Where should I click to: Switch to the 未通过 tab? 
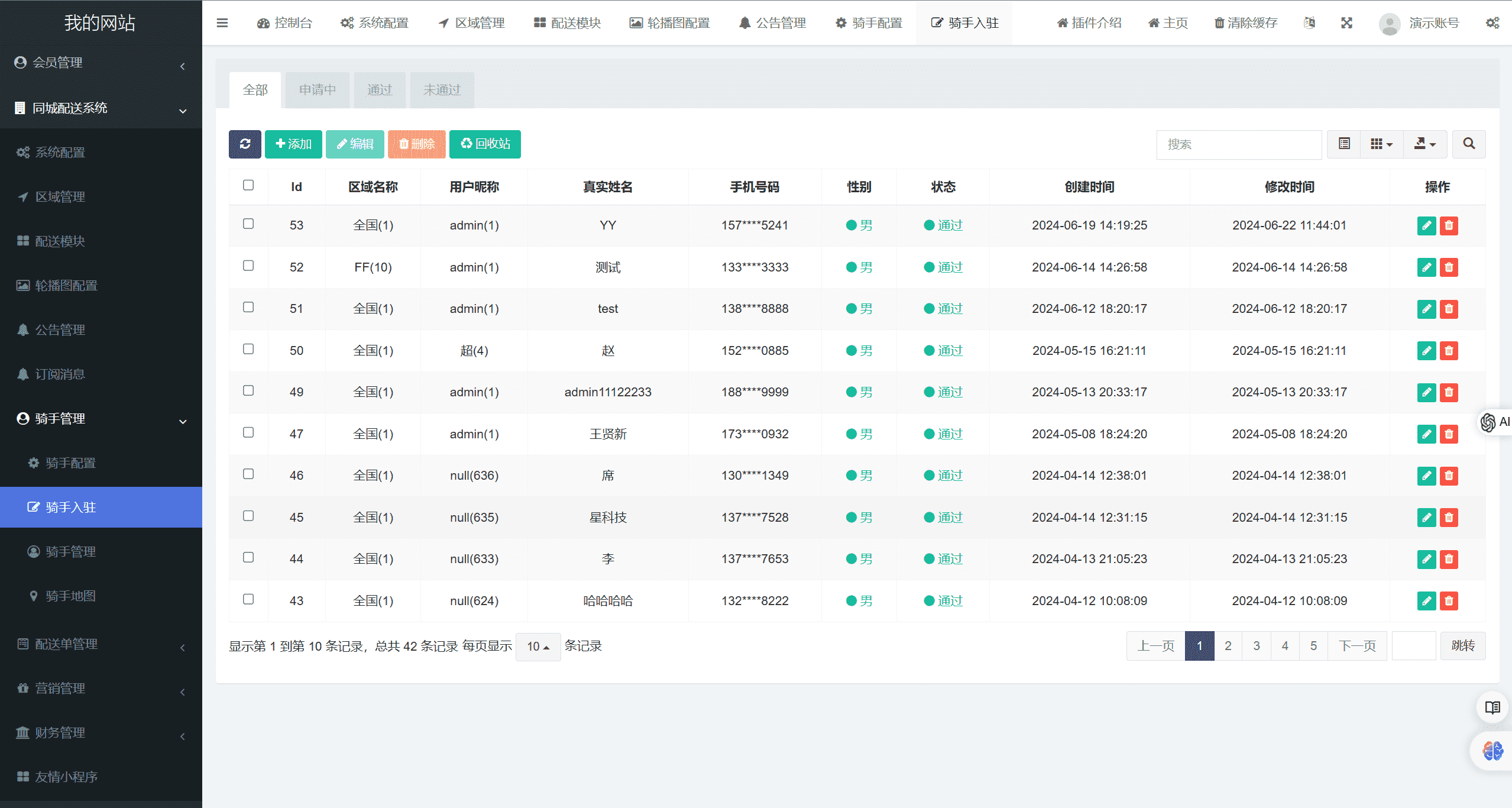click(442, 90)
